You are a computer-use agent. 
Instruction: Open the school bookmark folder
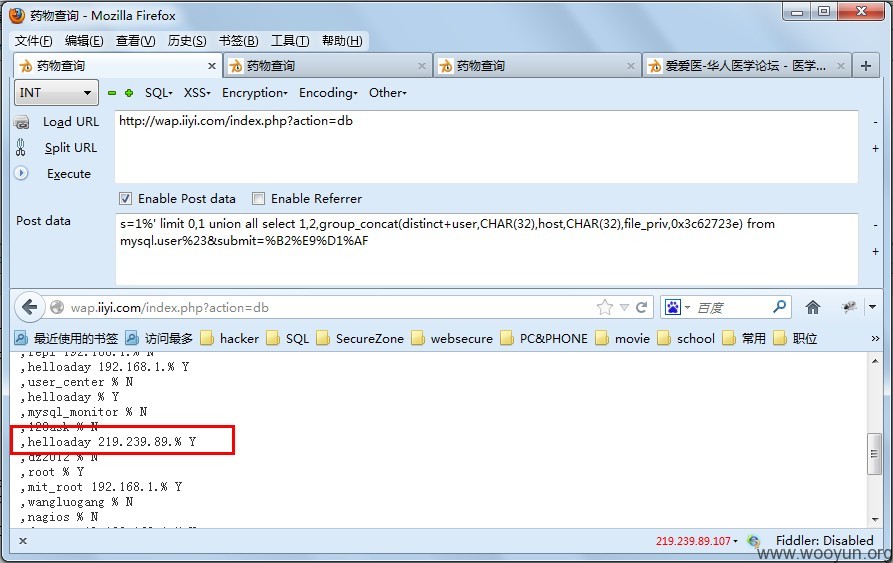[686, 339]
